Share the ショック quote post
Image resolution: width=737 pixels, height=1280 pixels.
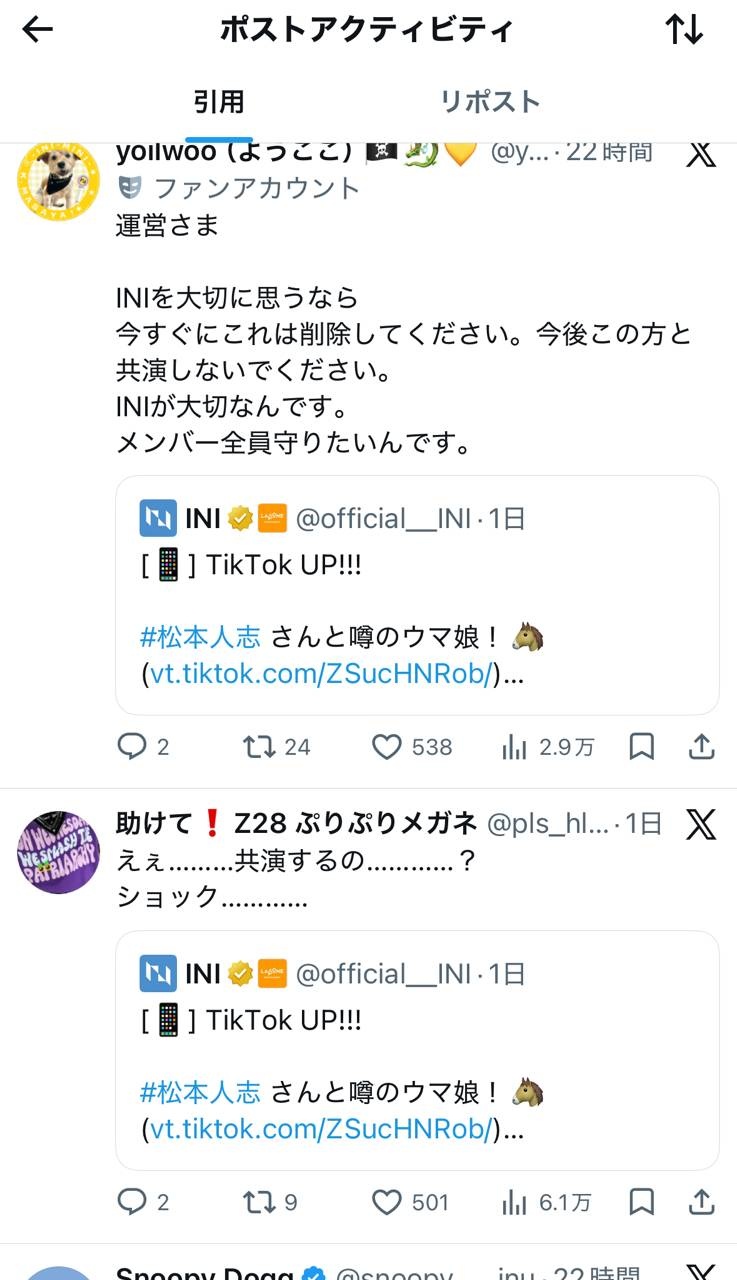pyautogui.click(x=702, y=1201)
